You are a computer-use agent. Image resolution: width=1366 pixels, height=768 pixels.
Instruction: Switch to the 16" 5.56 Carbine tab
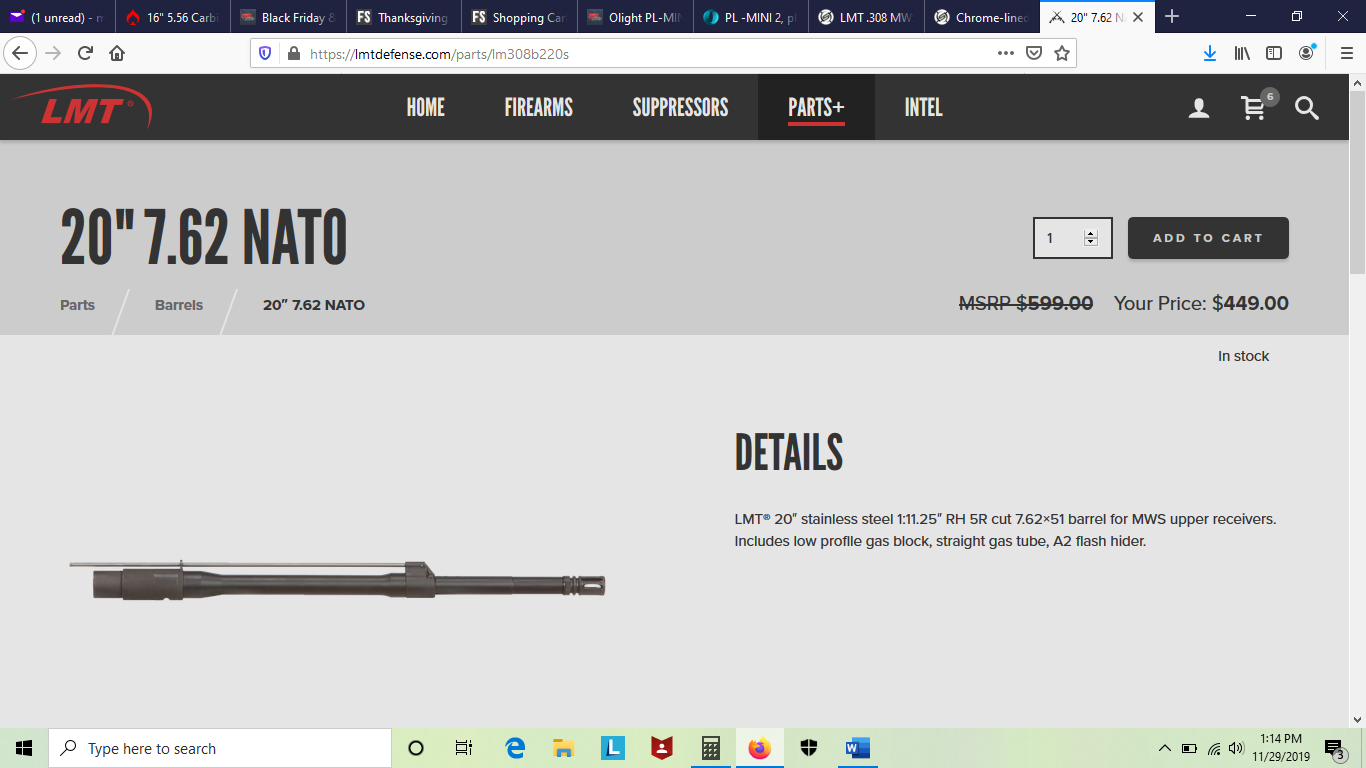[x=172, y=17]
